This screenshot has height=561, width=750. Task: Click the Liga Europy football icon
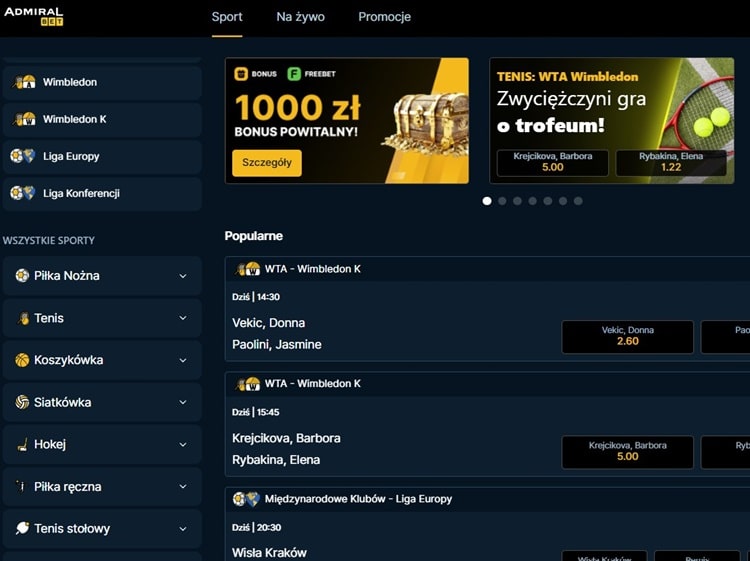(x=22, y=156)
